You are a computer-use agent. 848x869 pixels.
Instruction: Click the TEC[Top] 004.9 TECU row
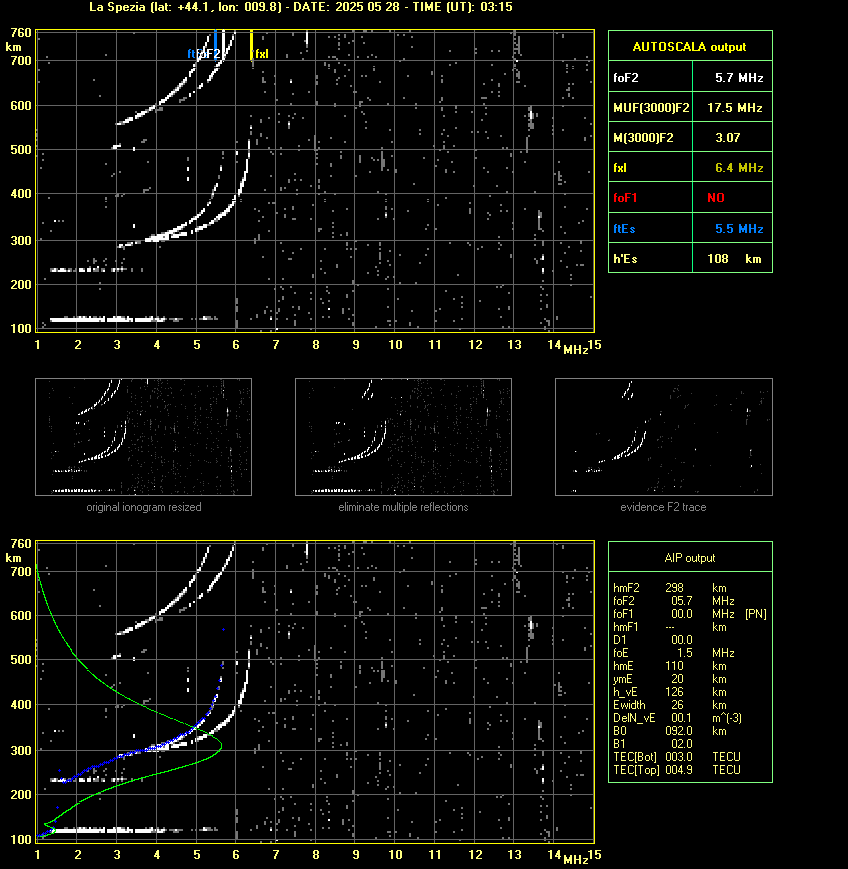coord(677,770)
